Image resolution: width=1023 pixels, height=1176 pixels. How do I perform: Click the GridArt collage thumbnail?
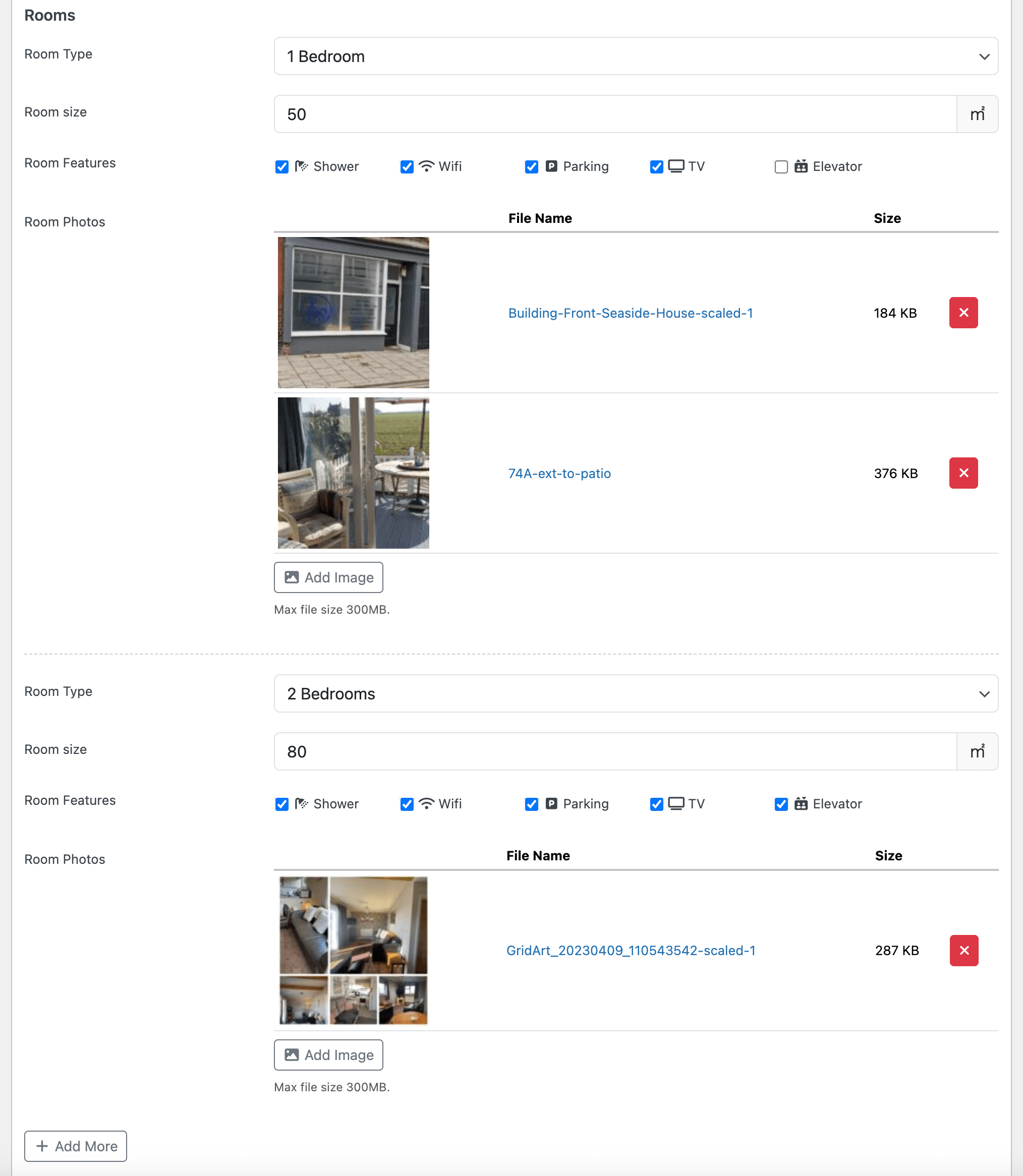click(354, 950)
